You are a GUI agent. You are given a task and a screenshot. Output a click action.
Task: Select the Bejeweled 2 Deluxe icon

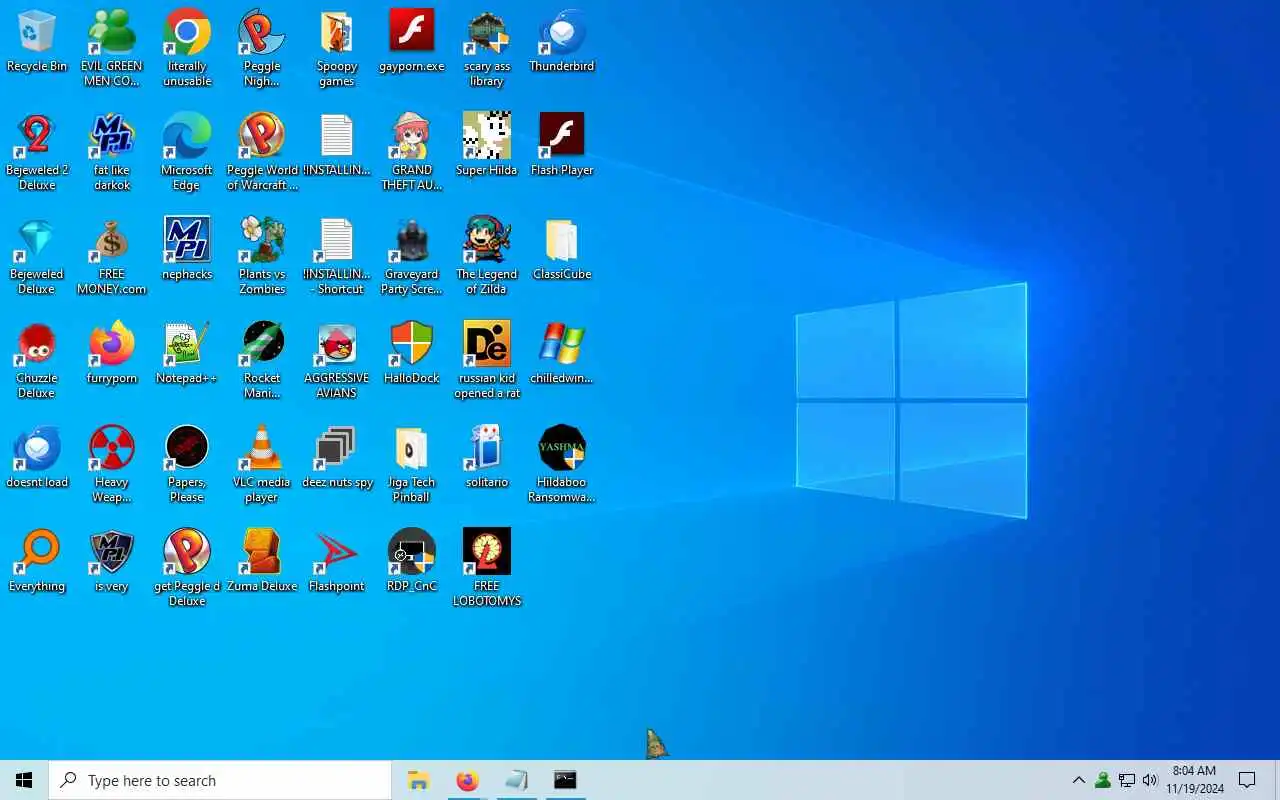click(x=37, y=152)
